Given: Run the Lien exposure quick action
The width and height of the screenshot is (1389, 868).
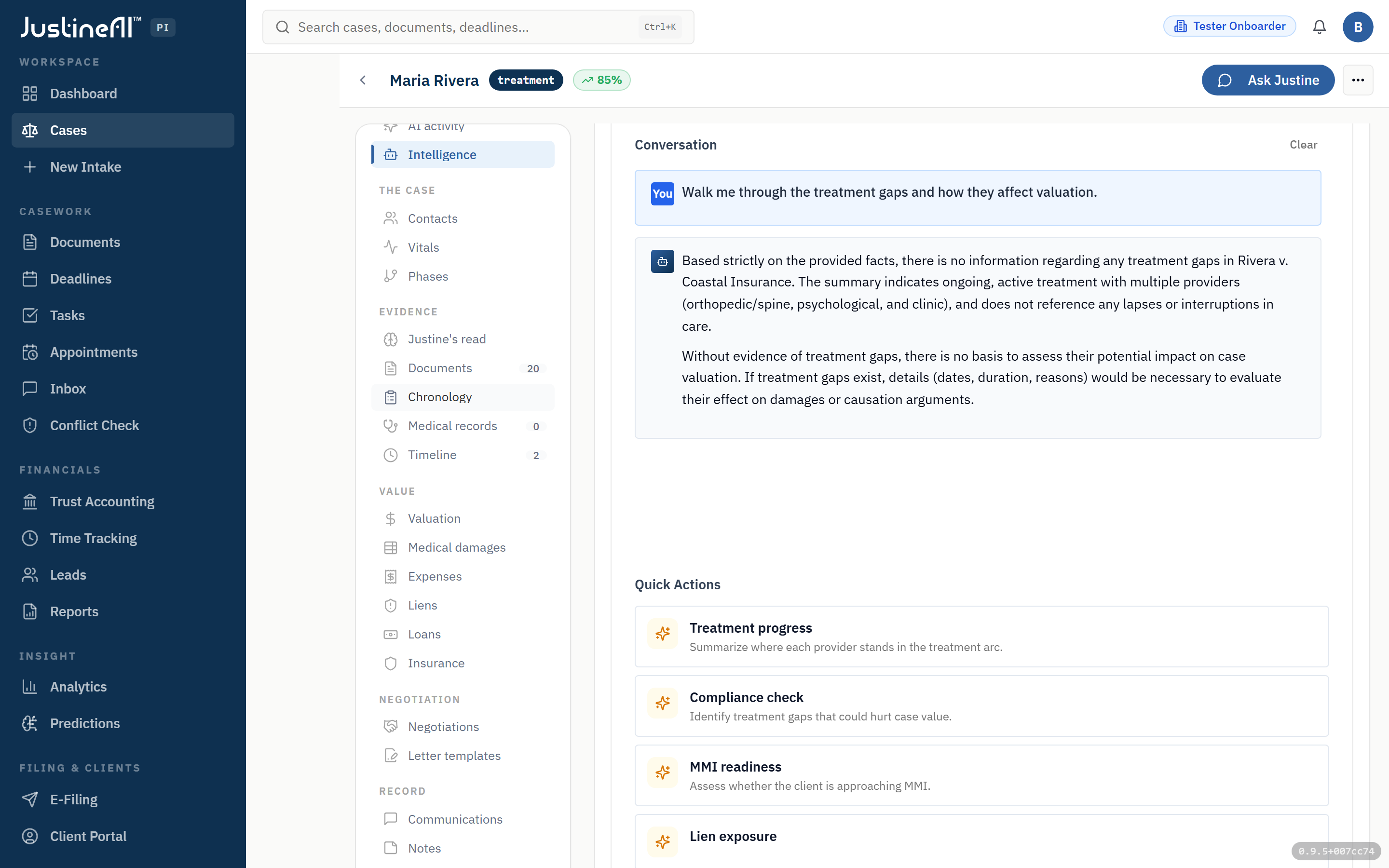Looking at the screenshot, I should pyautogui.click(x=981, y=841).
